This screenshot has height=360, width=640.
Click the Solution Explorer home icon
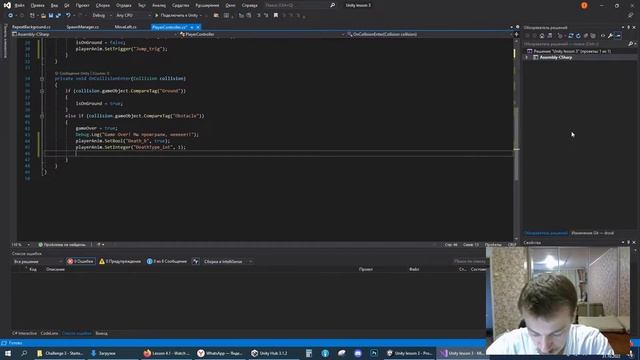(542, 36)
